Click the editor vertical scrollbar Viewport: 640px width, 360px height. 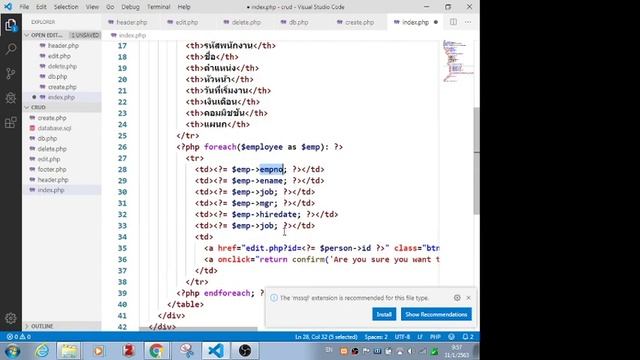tap(476, 161)
